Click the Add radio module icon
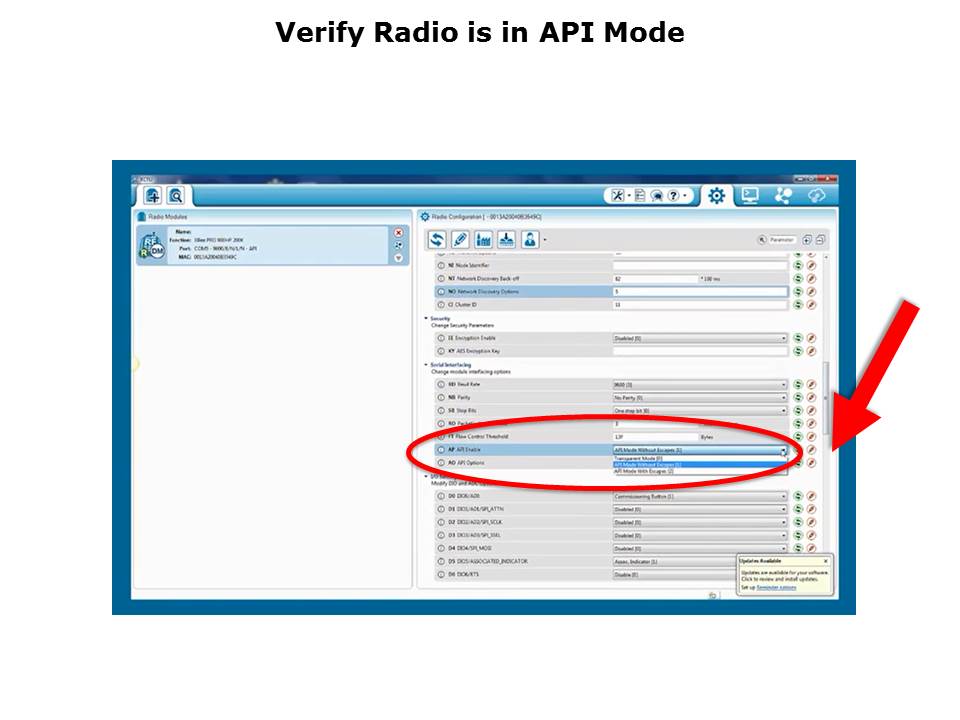Viewport: 960px width, 720px height. click(152, 196)
